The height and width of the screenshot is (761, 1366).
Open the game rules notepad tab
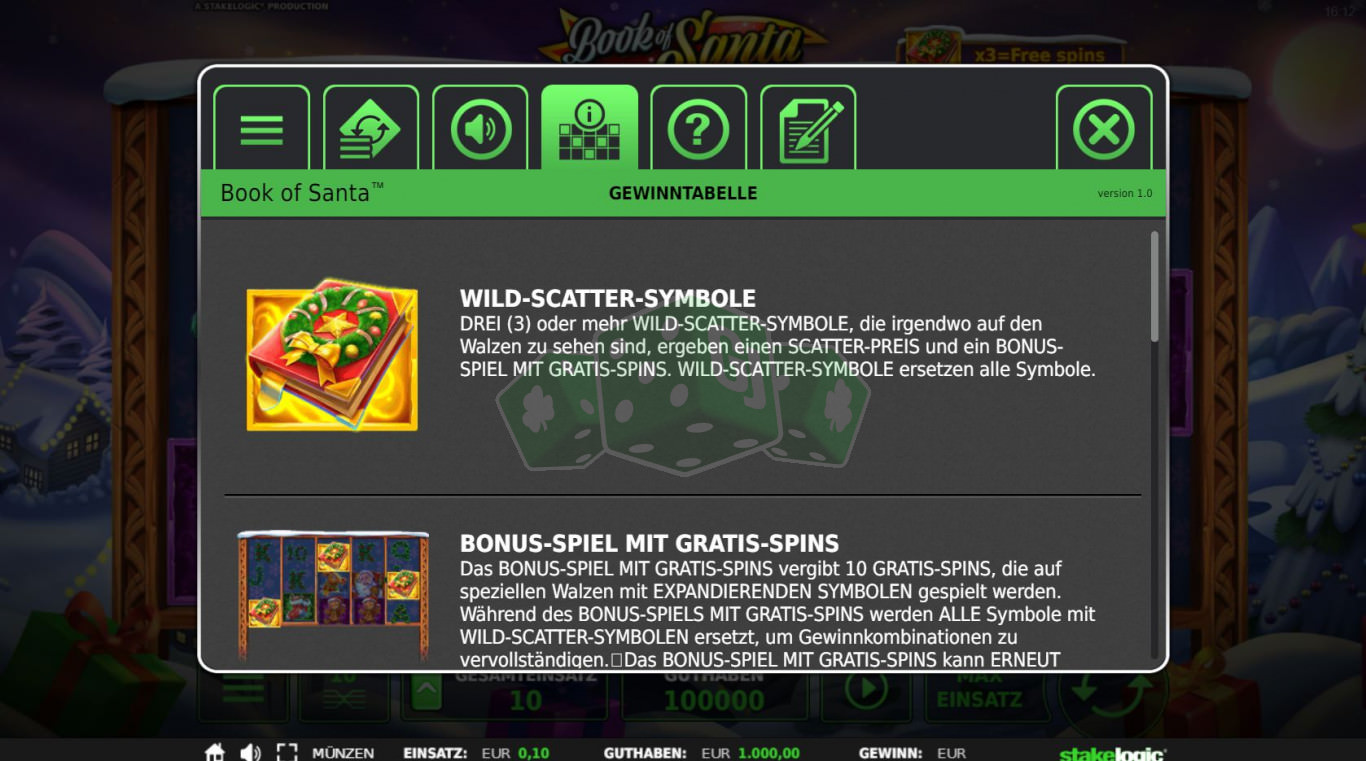[808, 128]
